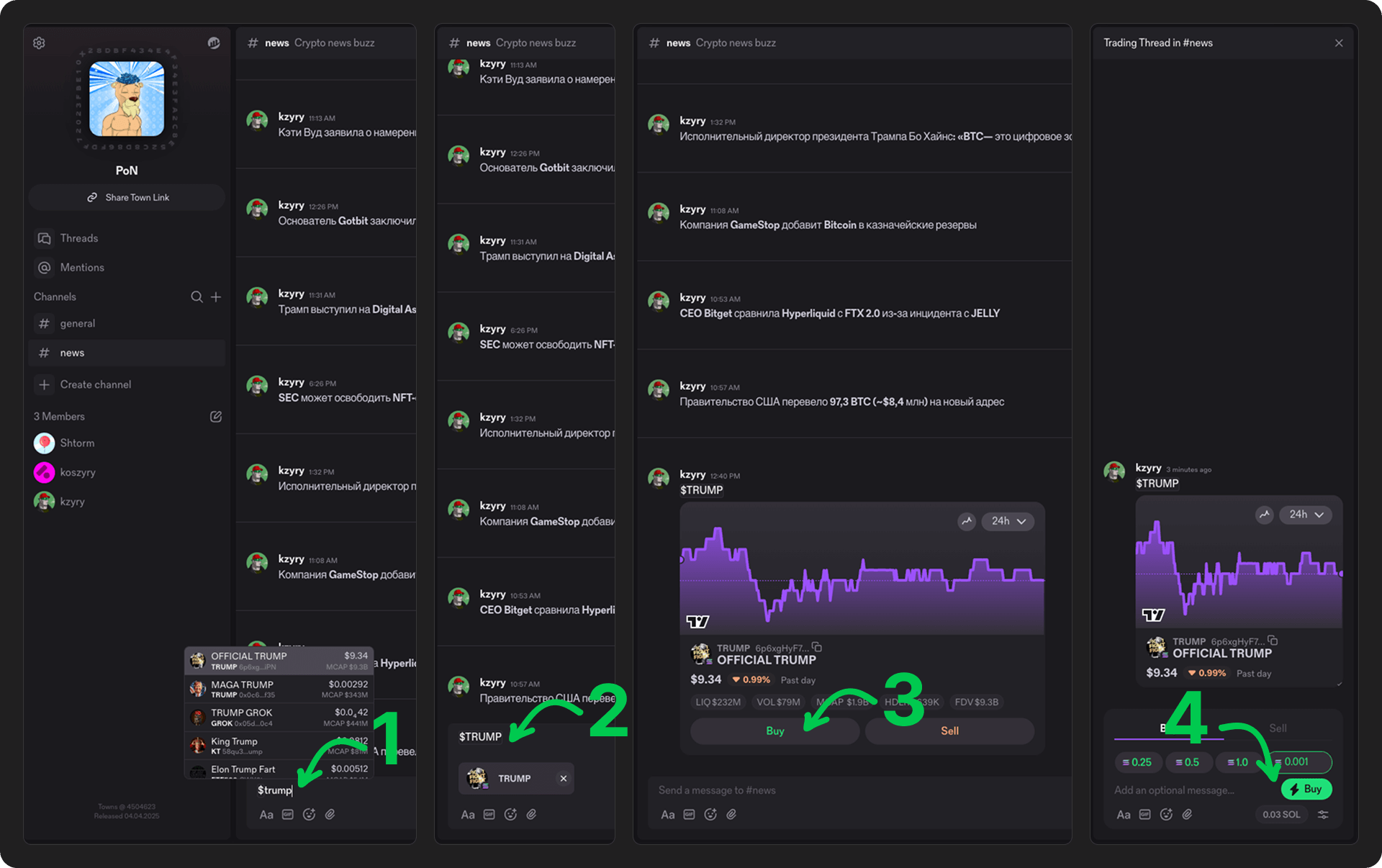Click the green lightning Buy button
This screenshot has height=868, width=1382.
1306,790
